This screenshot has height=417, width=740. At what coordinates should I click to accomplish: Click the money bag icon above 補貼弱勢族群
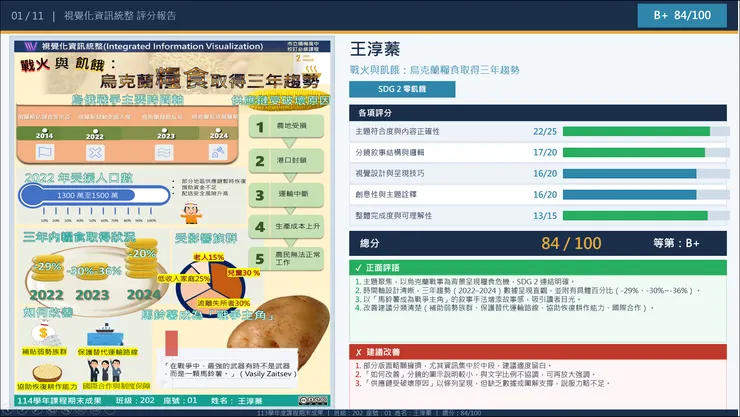coord(44,333)
